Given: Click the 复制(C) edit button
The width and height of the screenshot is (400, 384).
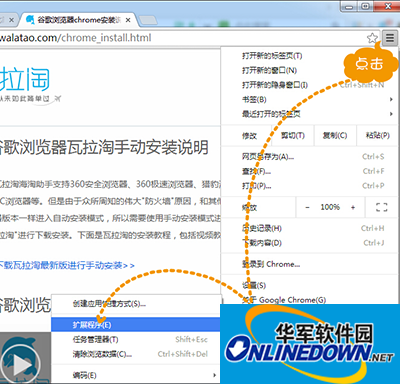Looking at the screenshot, I should coord(335,136).
